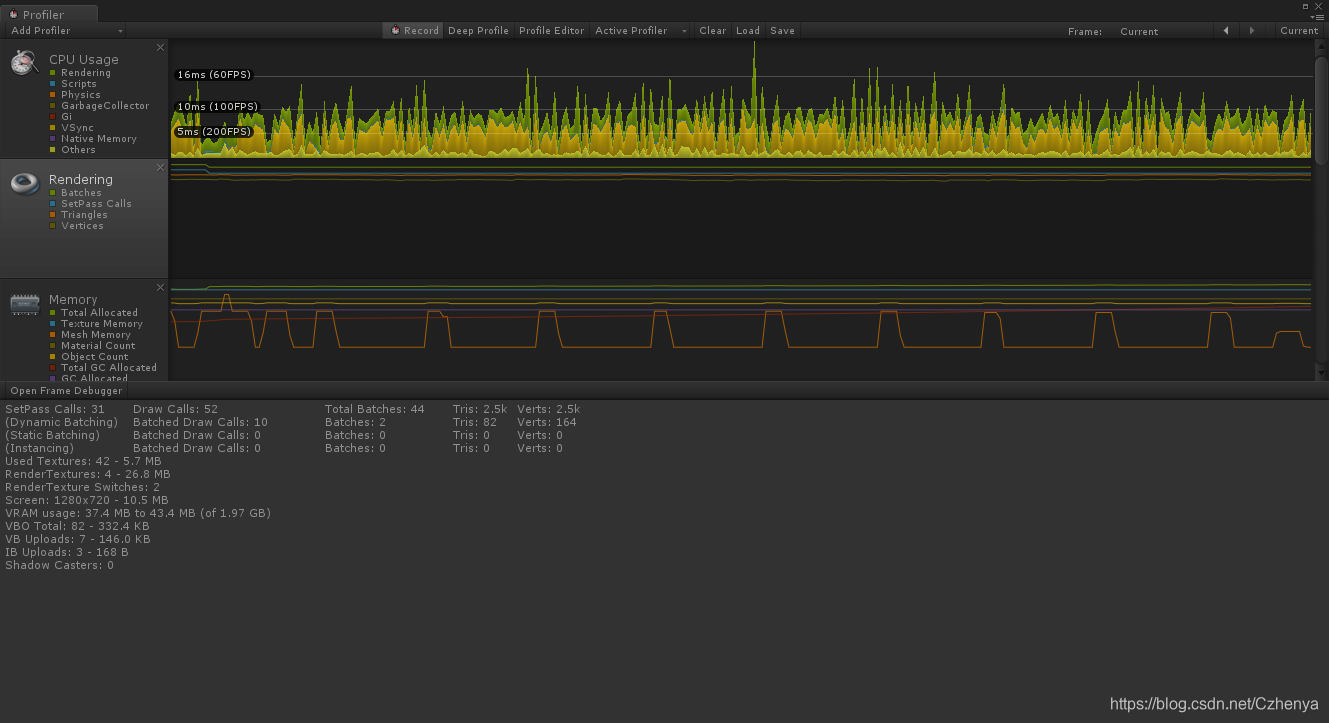Click the RenderTextures: 4 - 26.8 MB line
Image resolution: width=1329 pixels, height=723 pixels.
(x=87, y=474)
